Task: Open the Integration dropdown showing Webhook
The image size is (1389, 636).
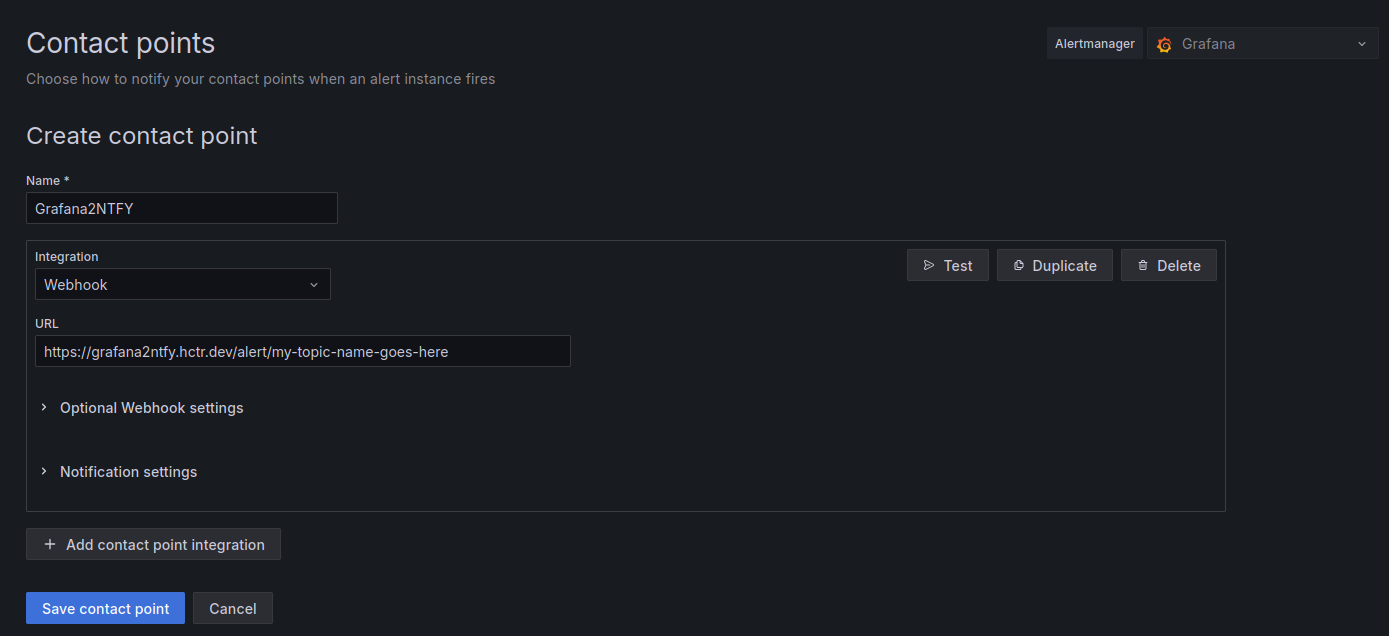Action: (x=183, y=284)
